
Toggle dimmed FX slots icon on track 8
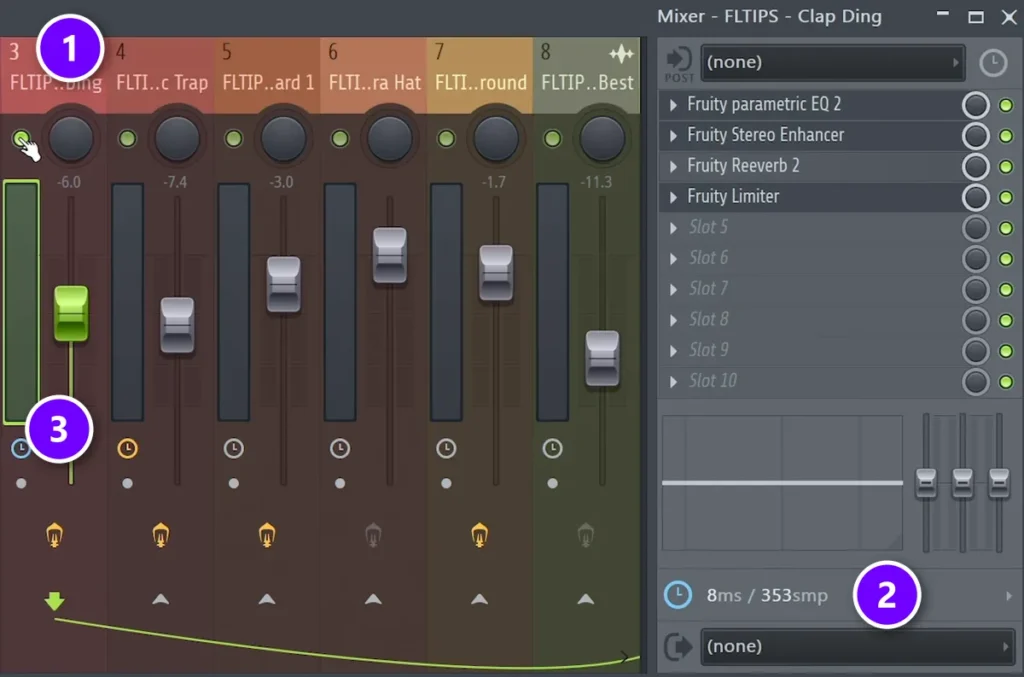pos(586,535)
